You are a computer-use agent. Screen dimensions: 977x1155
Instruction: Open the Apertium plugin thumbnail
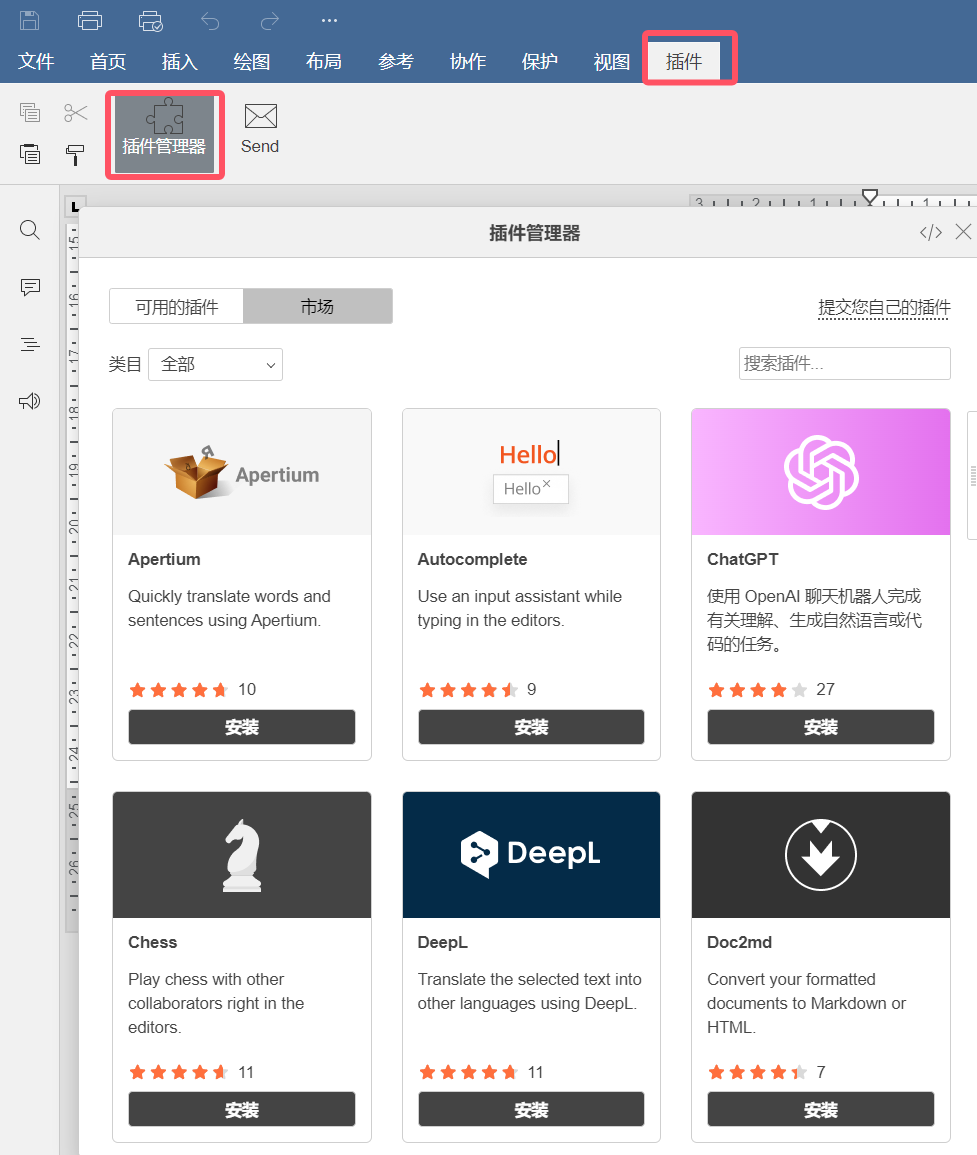242,472
